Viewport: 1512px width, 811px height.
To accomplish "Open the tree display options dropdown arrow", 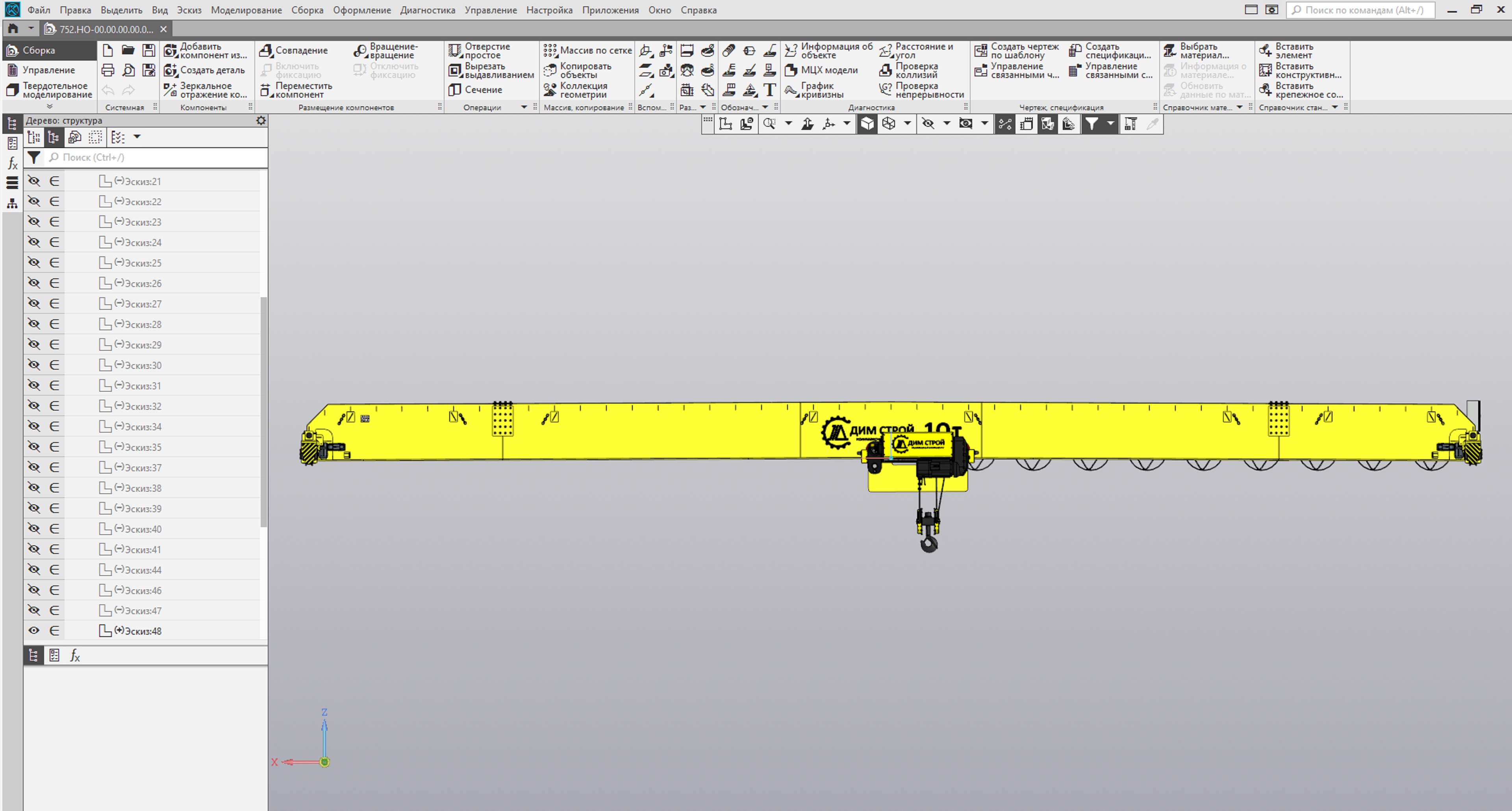I will 137,137.
